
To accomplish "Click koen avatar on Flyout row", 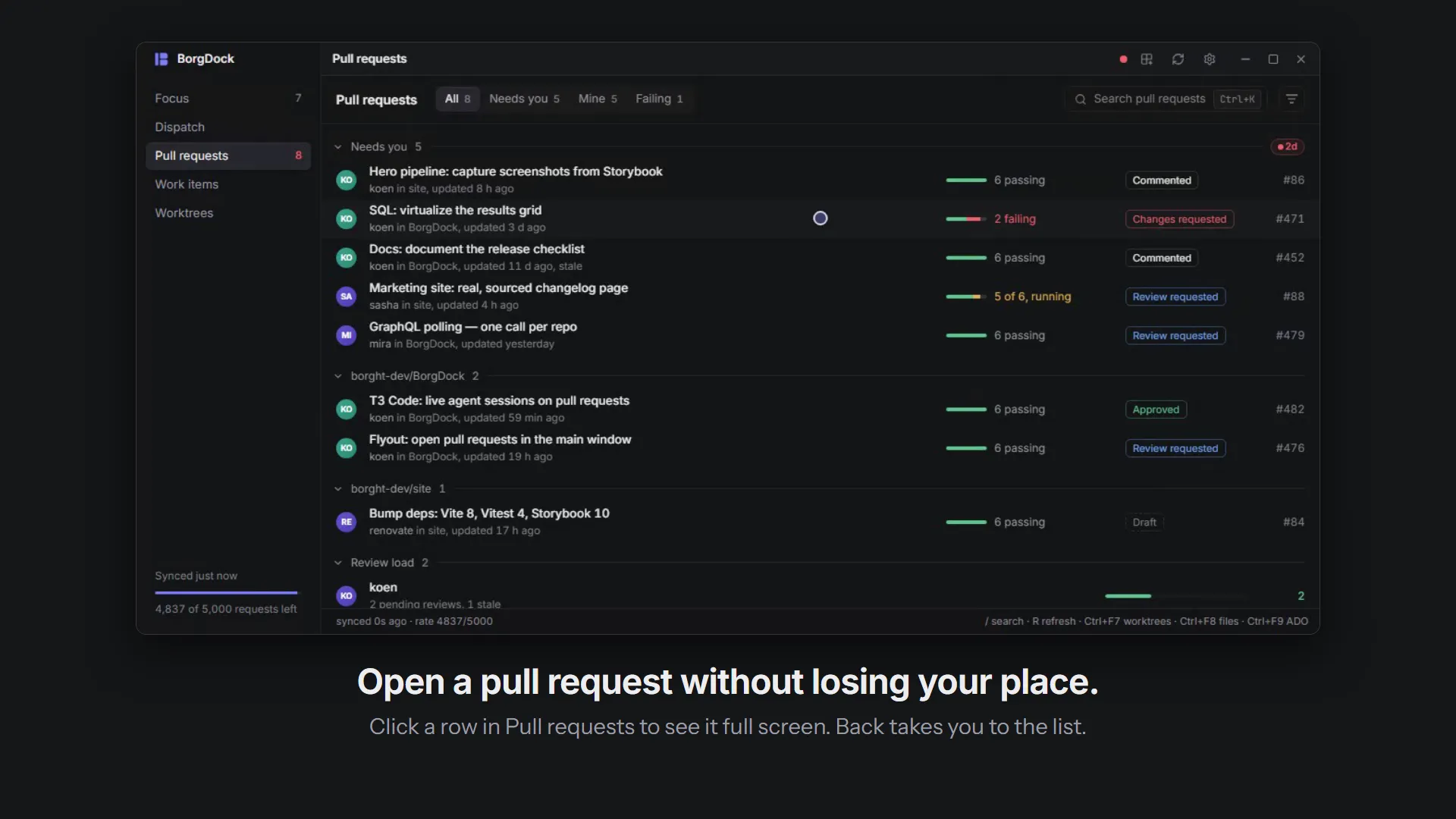I will point(347,448).
